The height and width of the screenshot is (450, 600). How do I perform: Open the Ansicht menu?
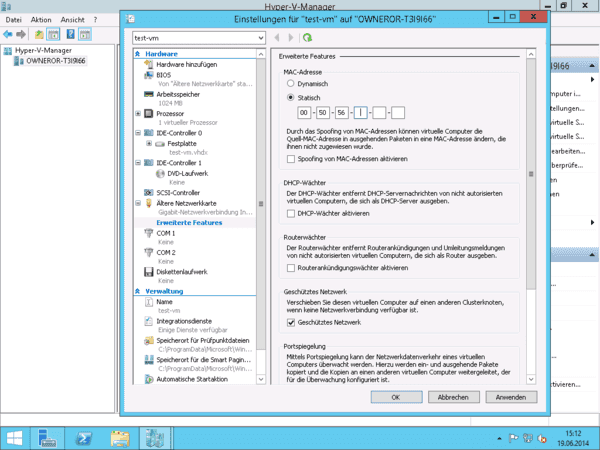coord(72,20)
